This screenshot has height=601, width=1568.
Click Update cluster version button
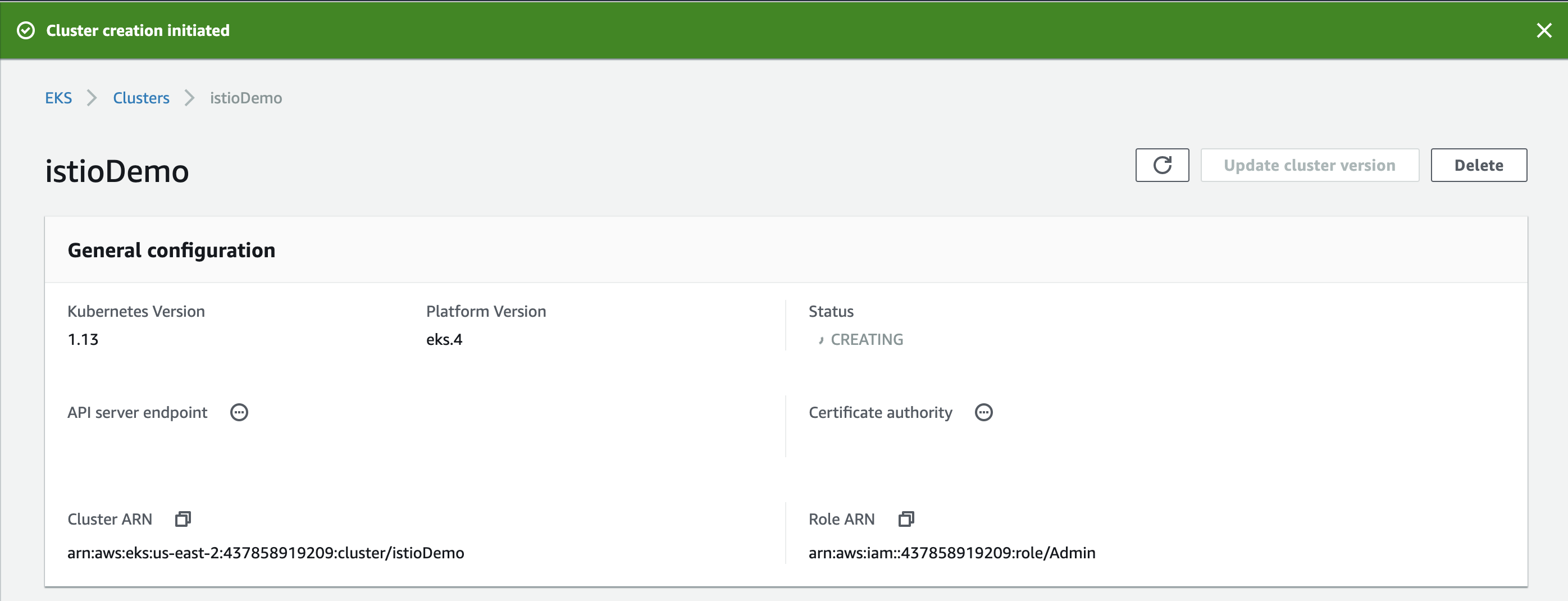[1309, 165]
